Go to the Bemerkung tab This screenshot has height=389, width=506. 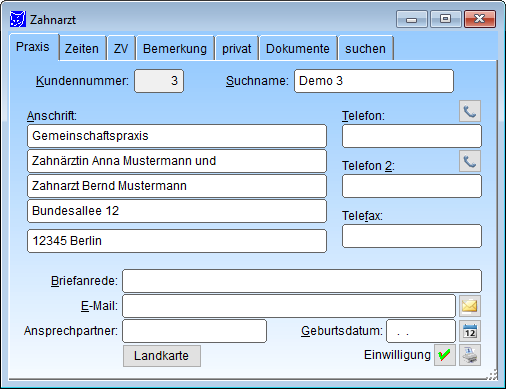(175, 49)
